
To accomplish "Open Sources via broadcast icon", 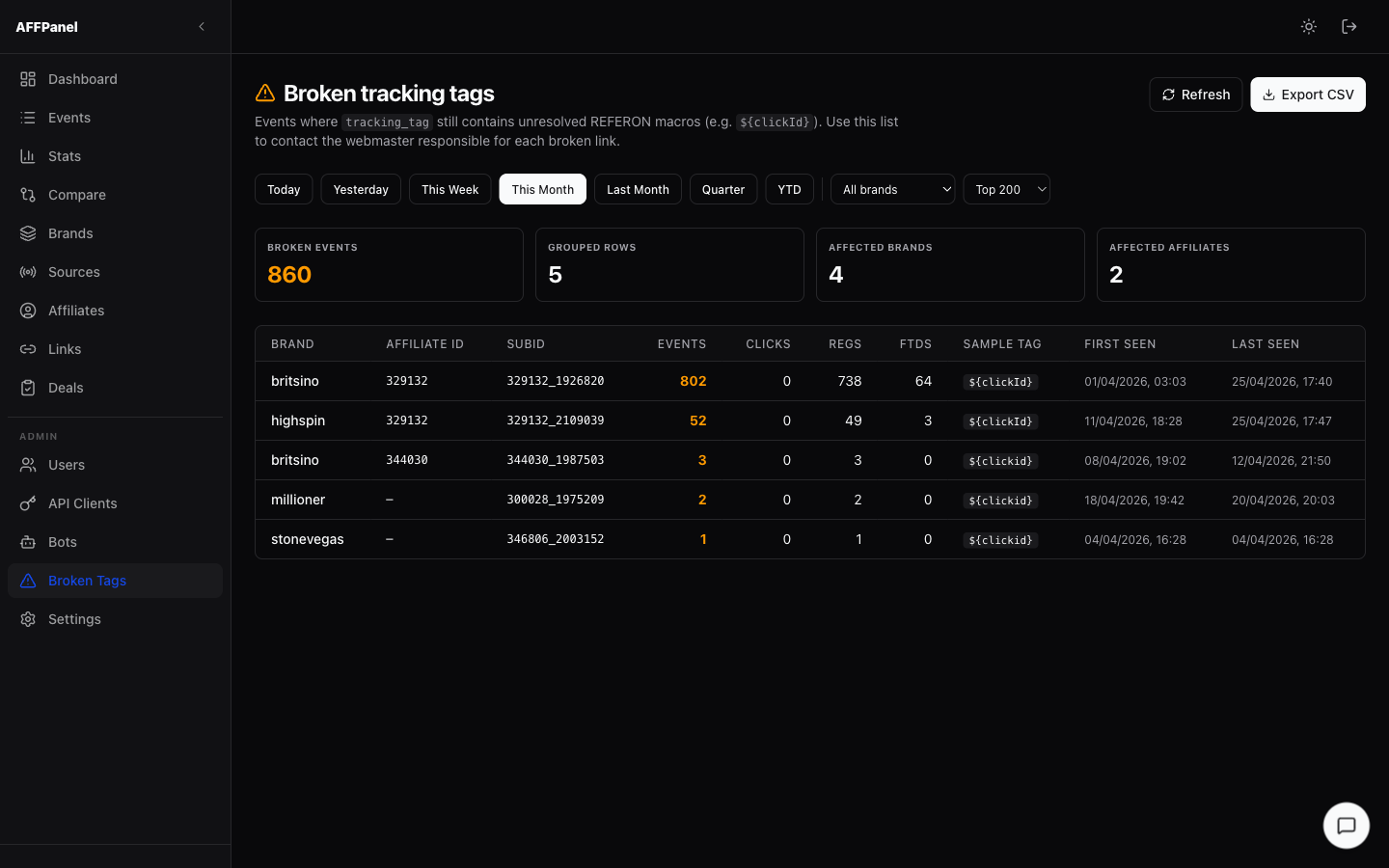I will [x=28, y=272].
